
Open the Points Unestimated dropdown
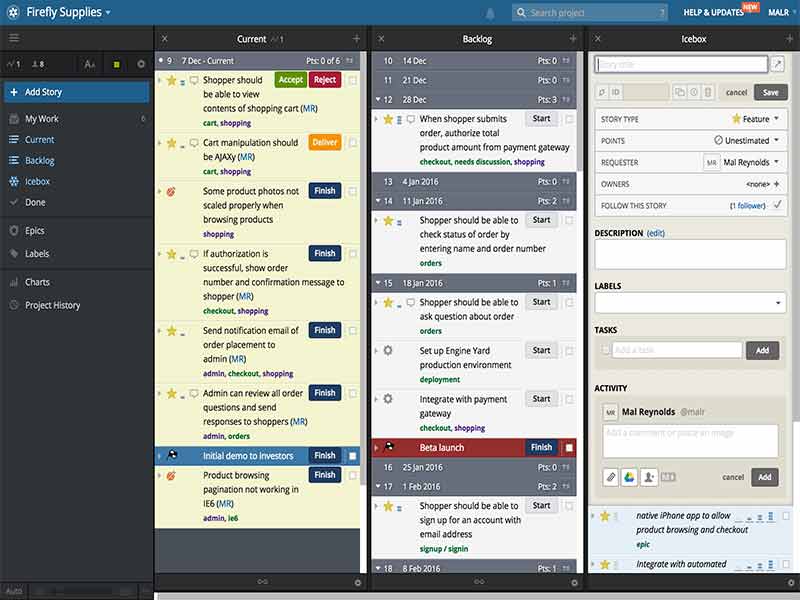(x=740, y=139)
